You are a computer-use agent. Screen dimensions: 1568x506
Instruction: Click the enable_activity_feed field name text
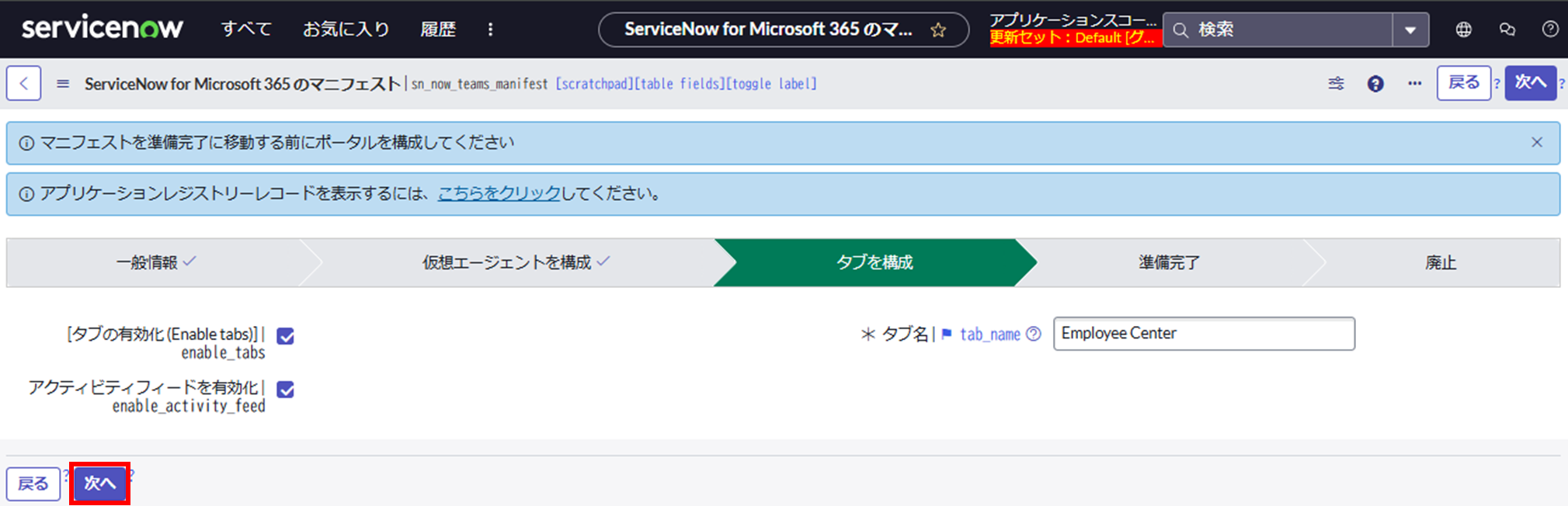pyautogui.click(x=189, y=406)
